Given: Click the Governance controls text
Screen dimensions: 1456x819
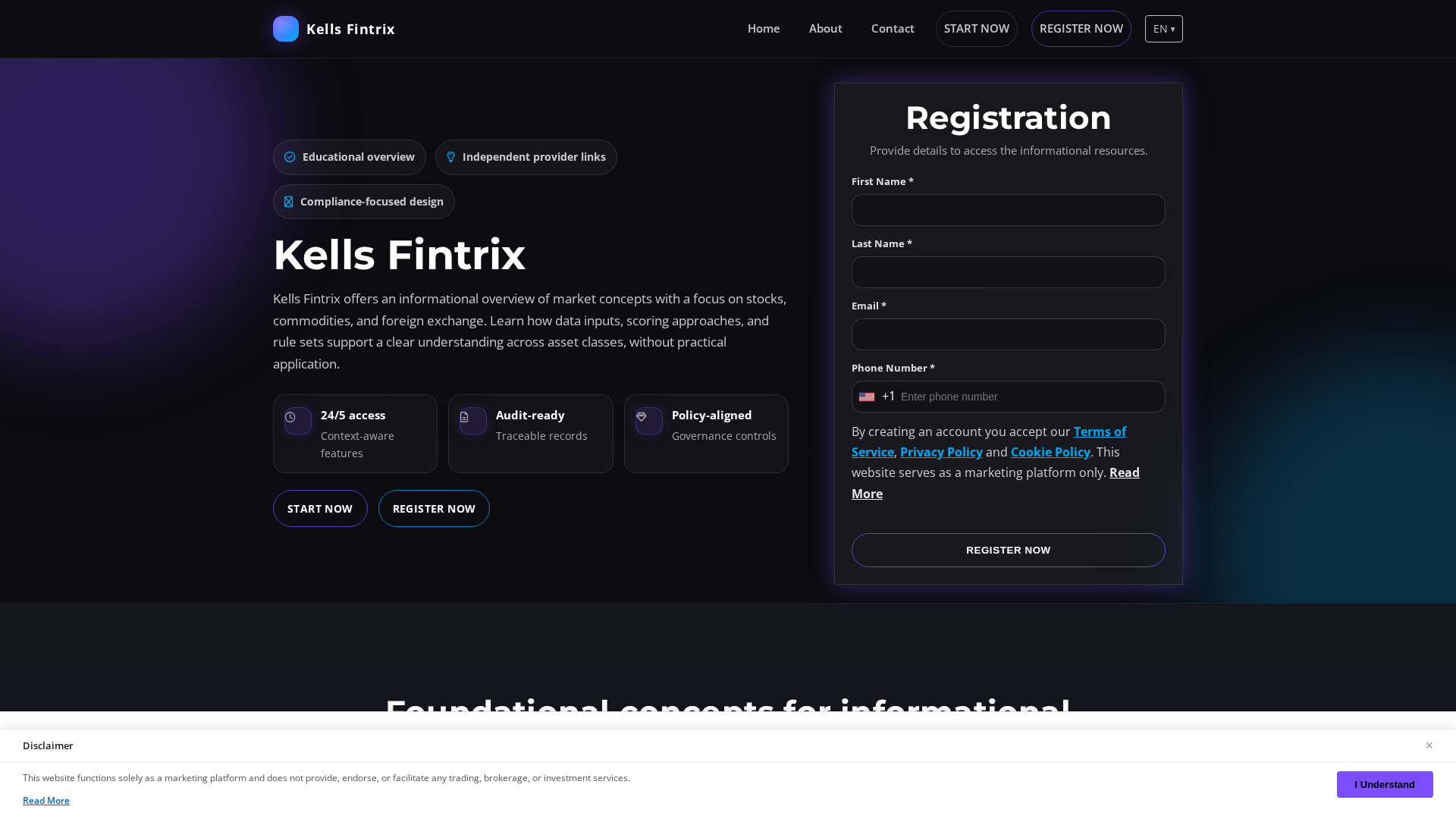Looking at the screenshot, I should [724, 436].
